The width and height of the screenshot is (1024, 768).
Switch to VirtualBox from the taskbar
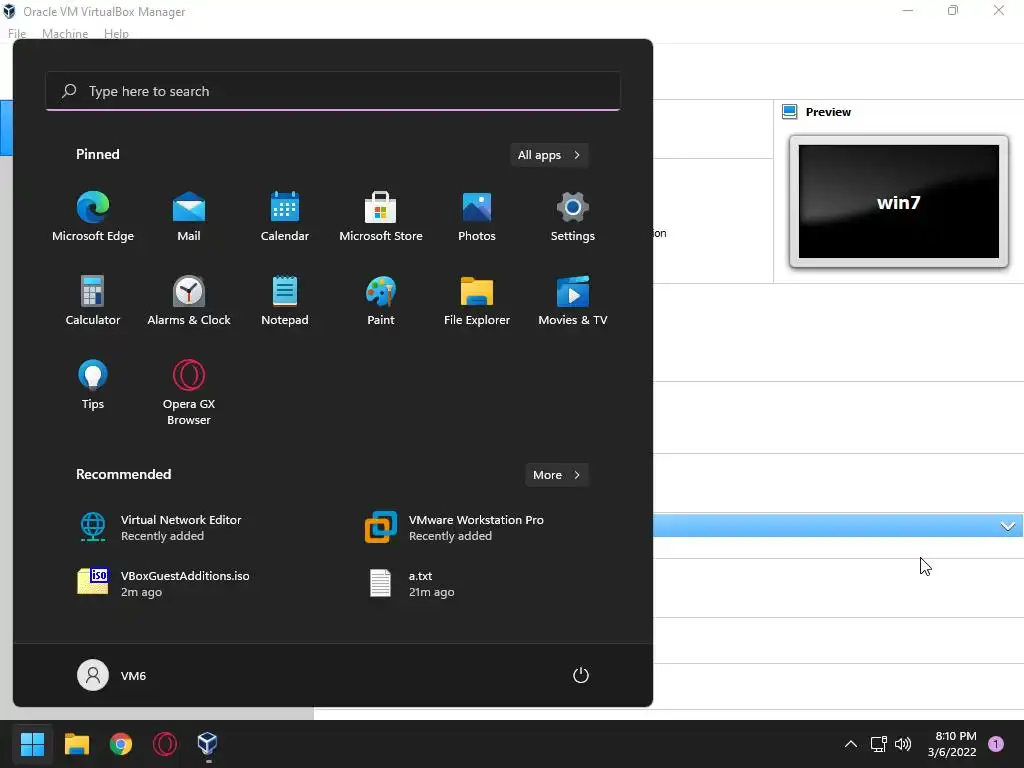coord(207,743)
